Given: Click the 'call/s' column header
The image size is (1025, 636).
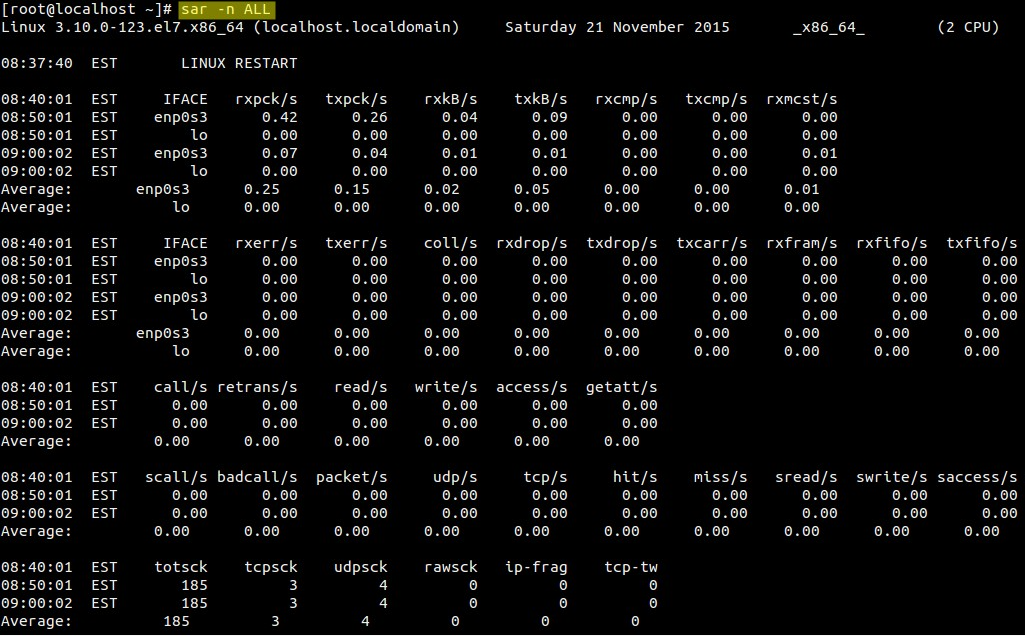Looking at the screenshot, I should click(181, 387).
